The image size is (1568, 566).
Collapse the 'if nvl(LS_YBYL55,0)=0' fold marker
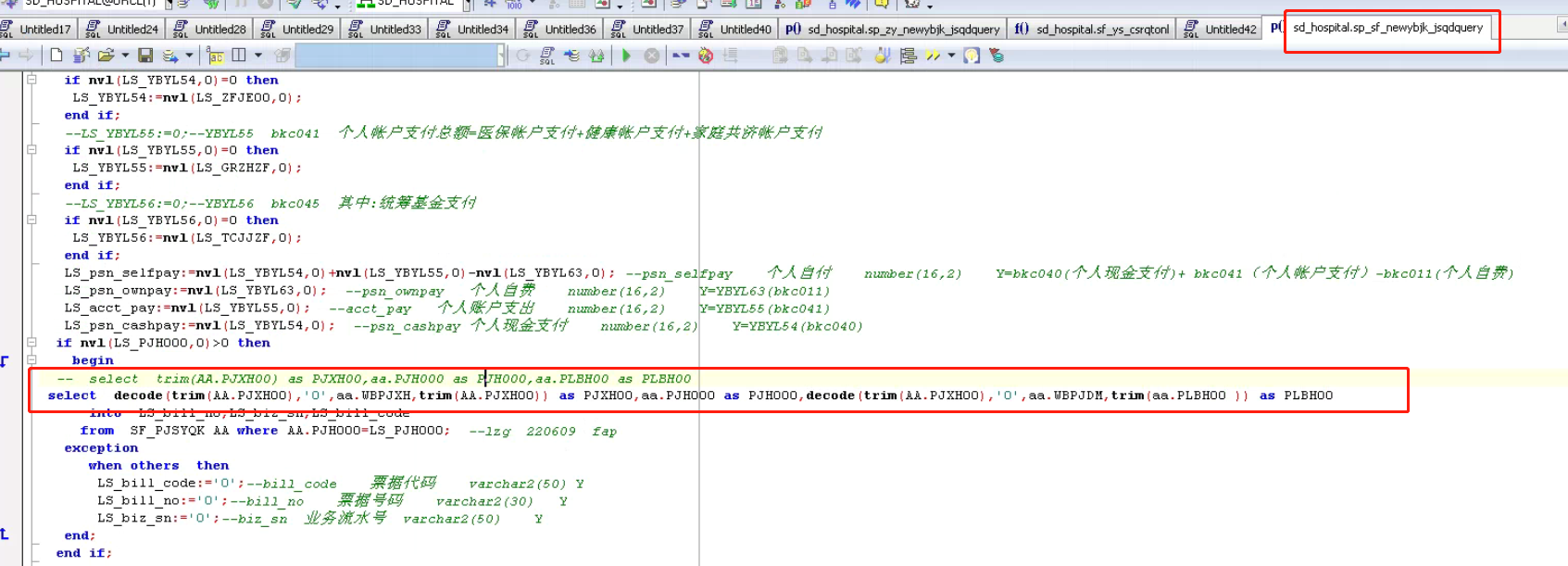(31, 149)
